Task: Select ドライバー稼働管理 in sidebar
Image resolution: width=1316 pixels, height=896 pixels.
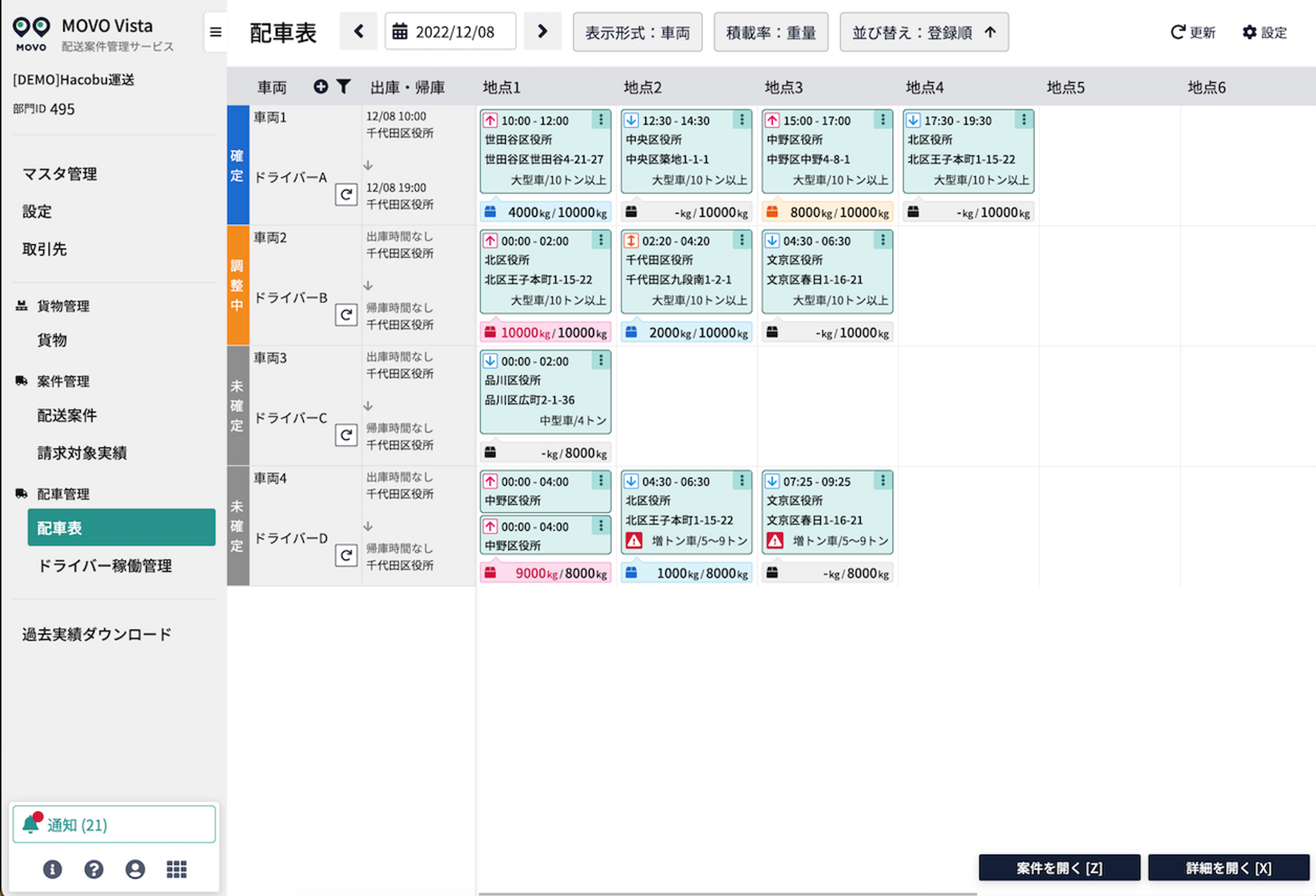Action: [x=105, y=566]
